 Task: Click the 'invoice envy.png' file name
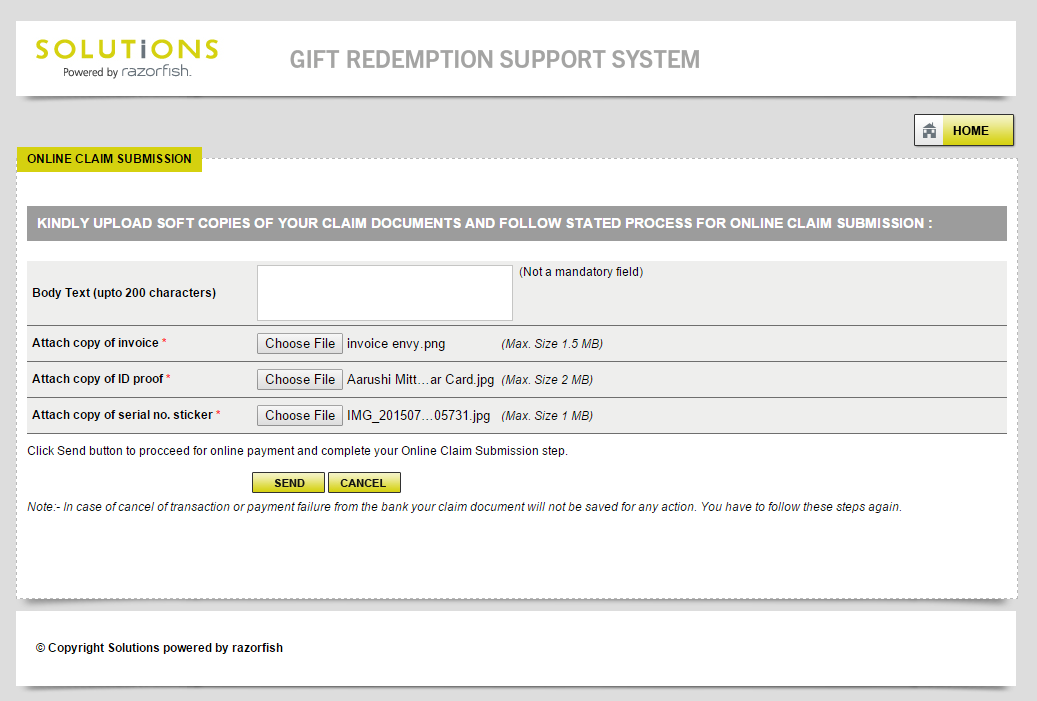pyautogui.click(x=396, y=344)
